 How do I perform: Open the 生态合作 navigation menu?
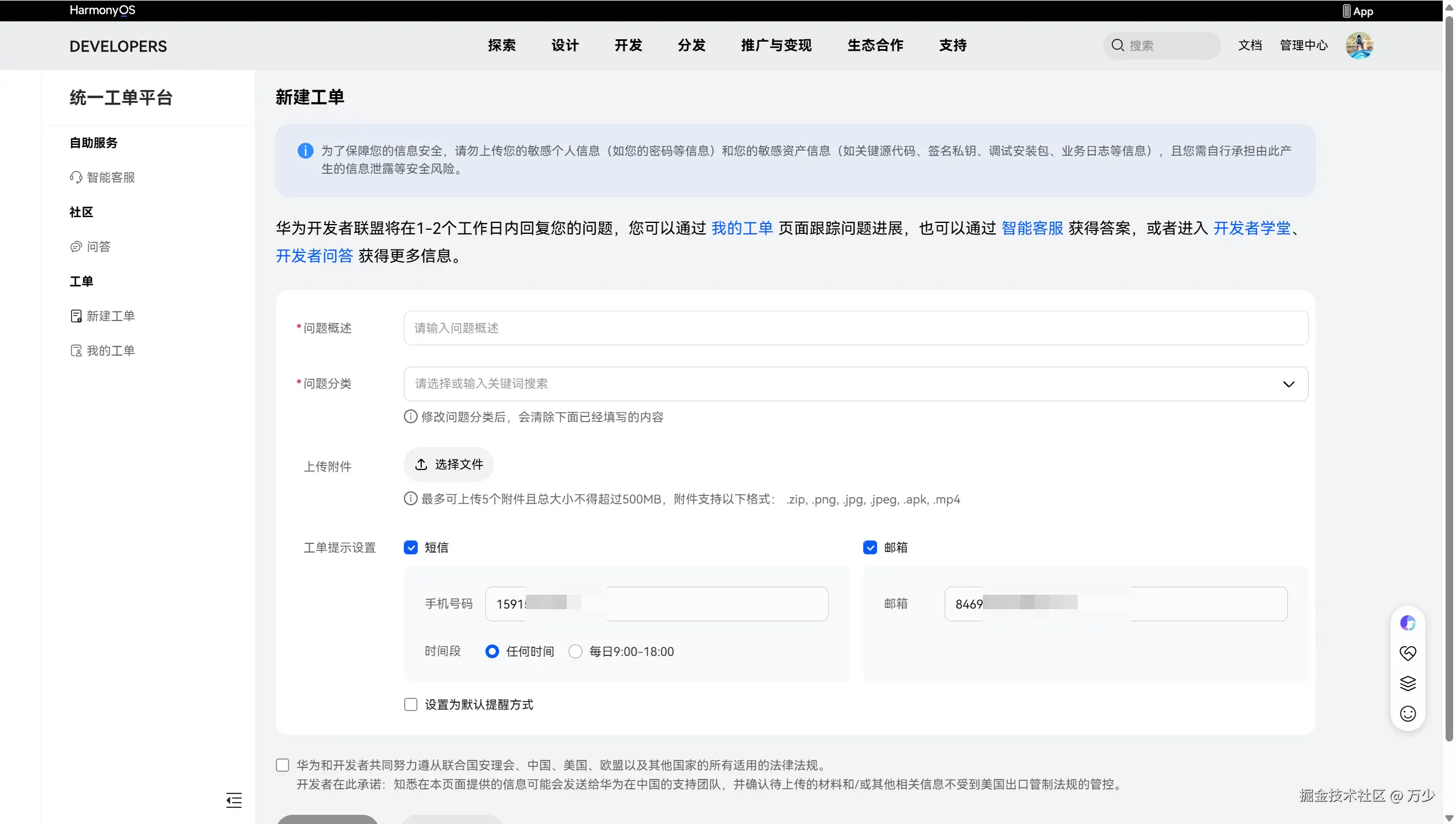click(x=875, y=46)
